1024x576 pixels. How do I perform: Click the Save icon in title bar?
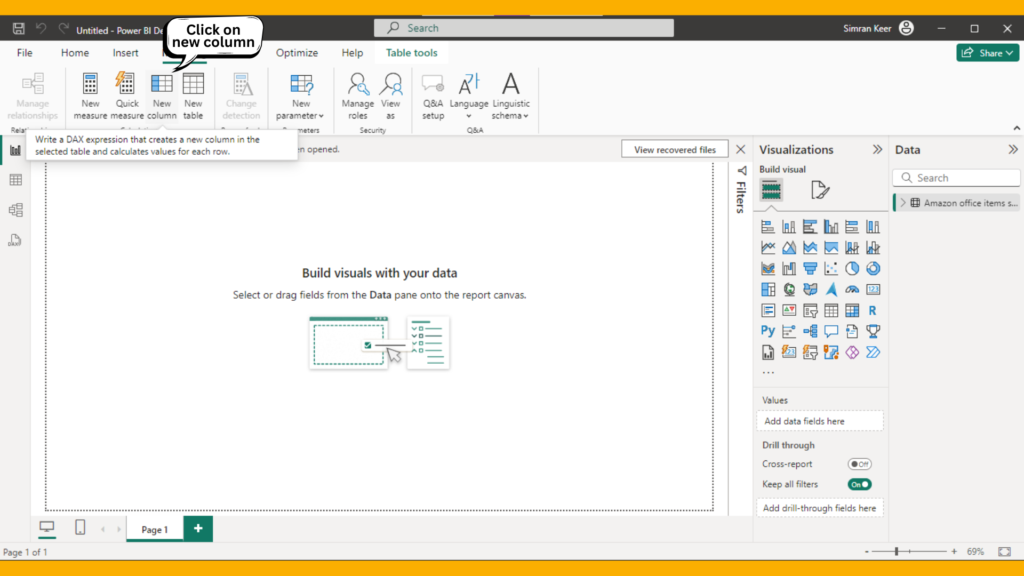[19, 29]
